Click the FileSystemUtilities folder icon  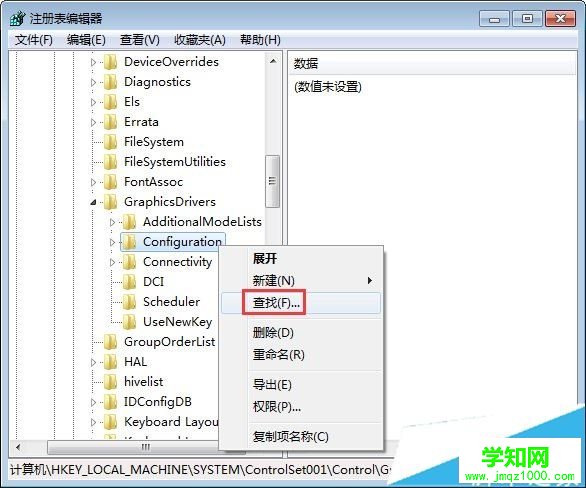pyautogui.click(x=111, y=162)
